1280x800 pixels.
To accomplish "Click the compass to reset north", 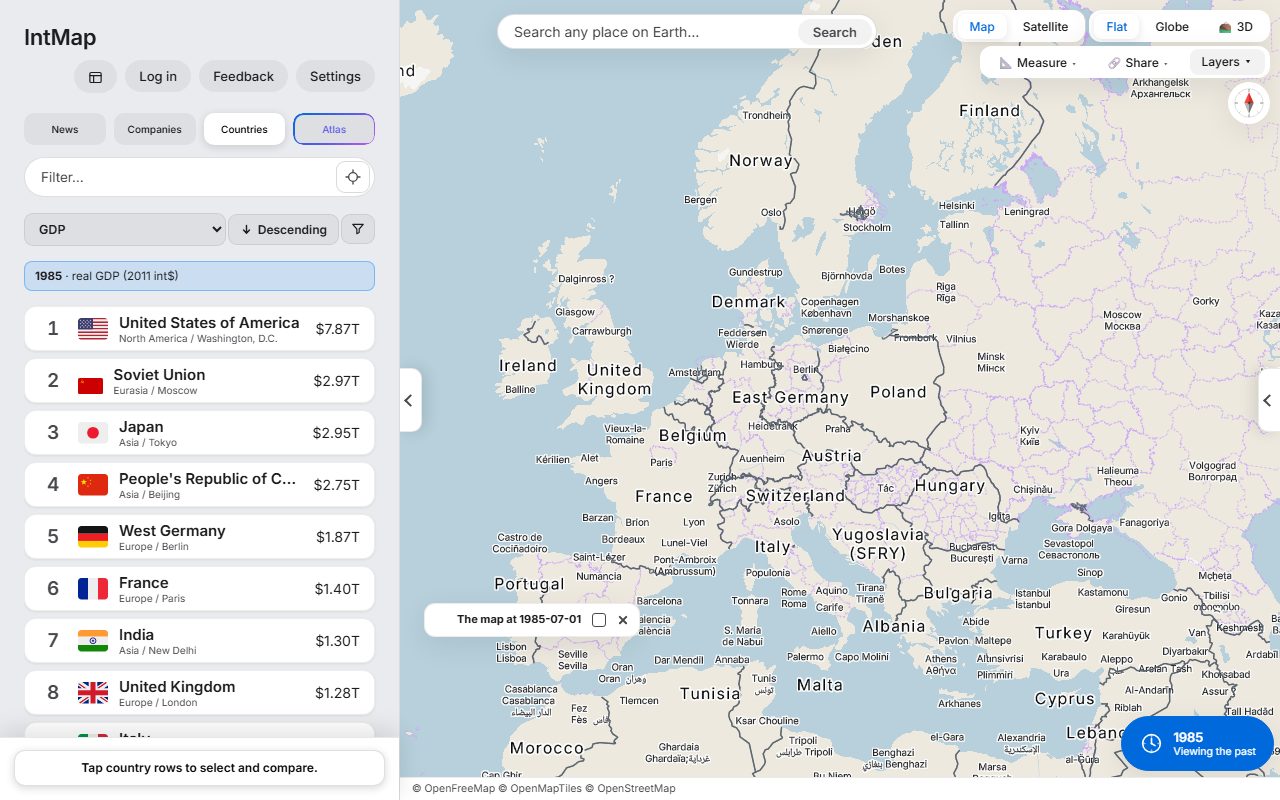I will (x=1248, y=103).
